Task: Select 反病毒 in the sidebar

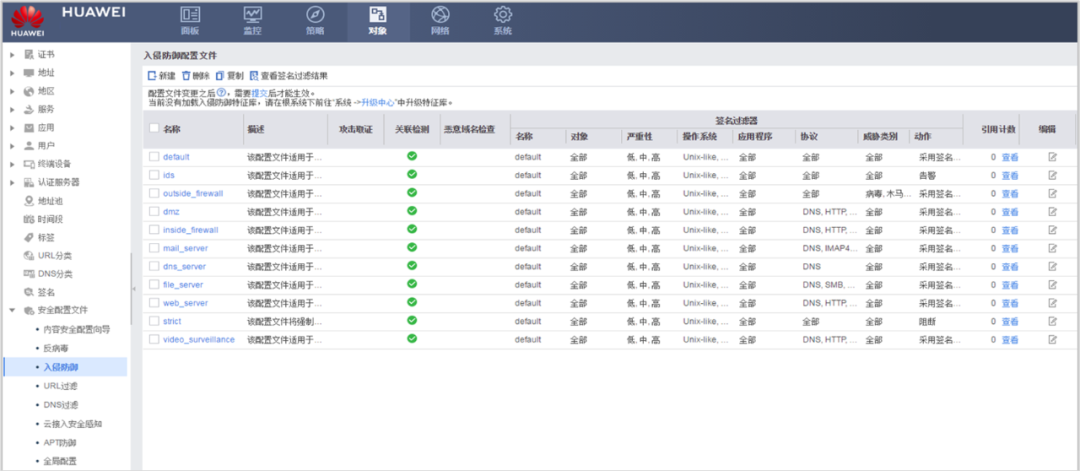Action: [56, 348]
